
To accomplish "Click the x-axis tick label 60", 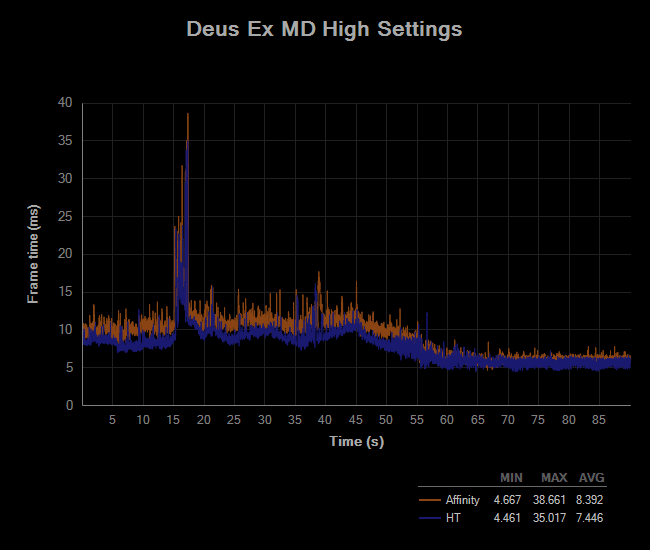I will (x=447, y=420).
